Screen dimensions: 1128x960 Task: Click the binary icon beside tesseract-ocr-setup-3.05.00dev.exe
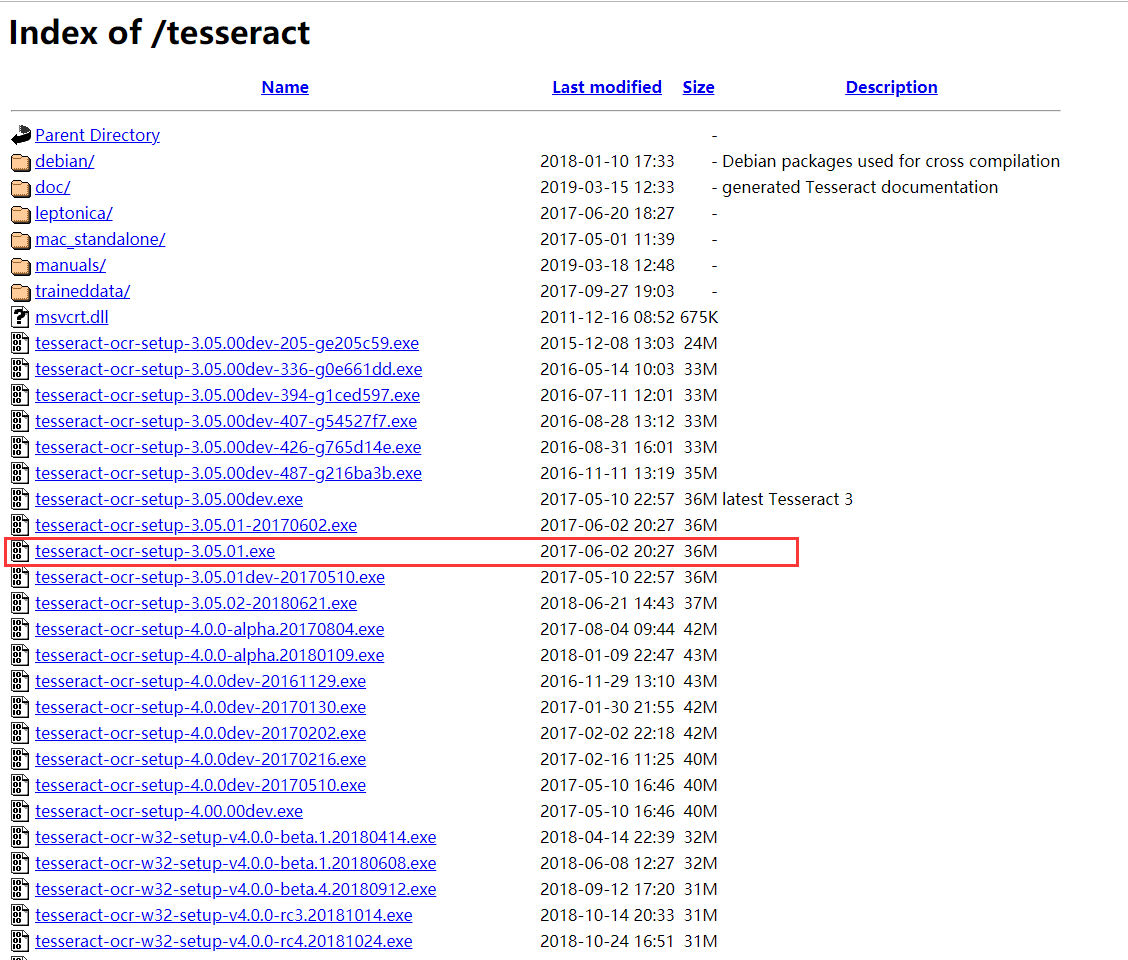(x=20, y=499)
